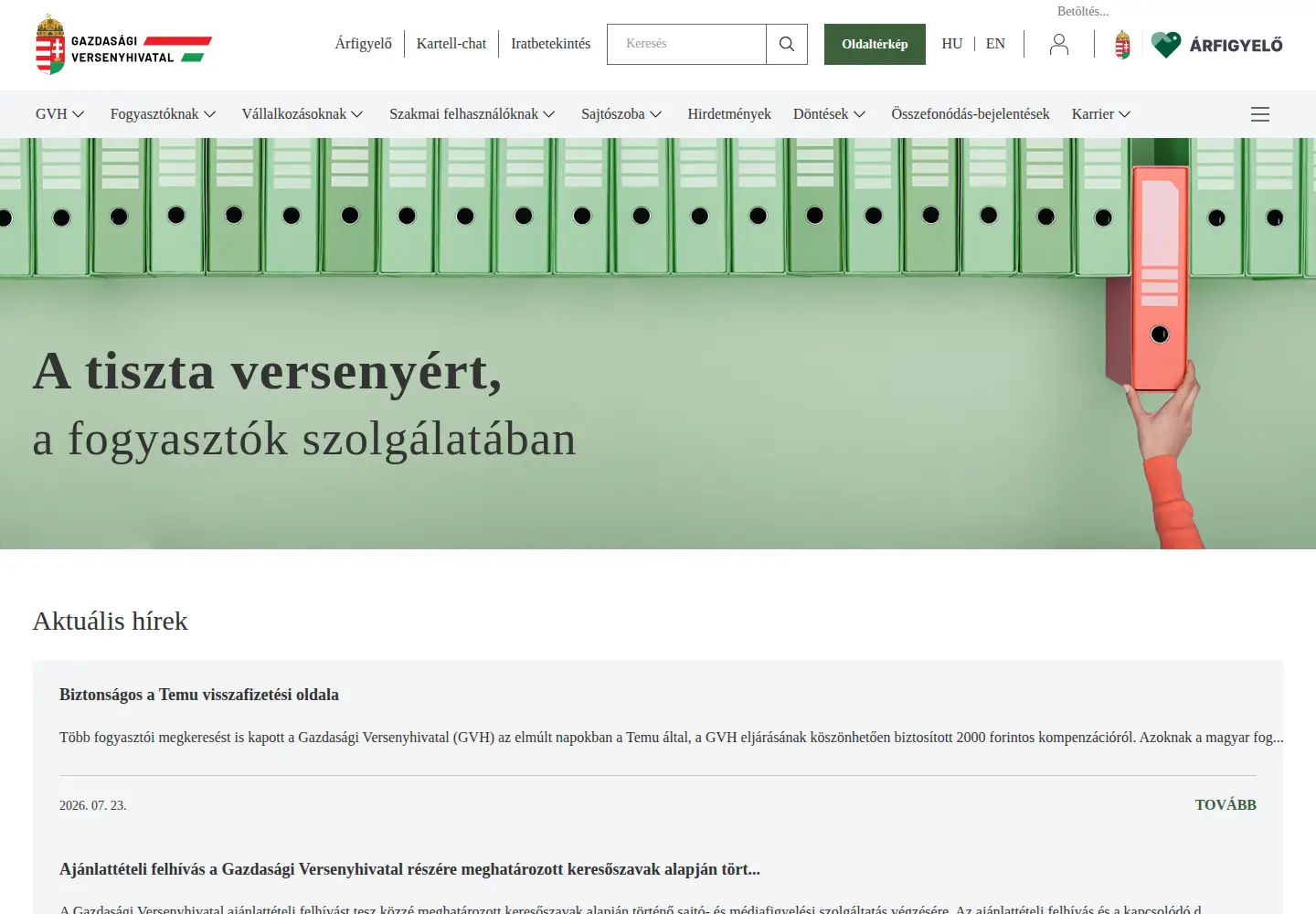The width and height of the screenshot is (1316, 914).
Task: Switch language to HU
Action: pos(952,44)
